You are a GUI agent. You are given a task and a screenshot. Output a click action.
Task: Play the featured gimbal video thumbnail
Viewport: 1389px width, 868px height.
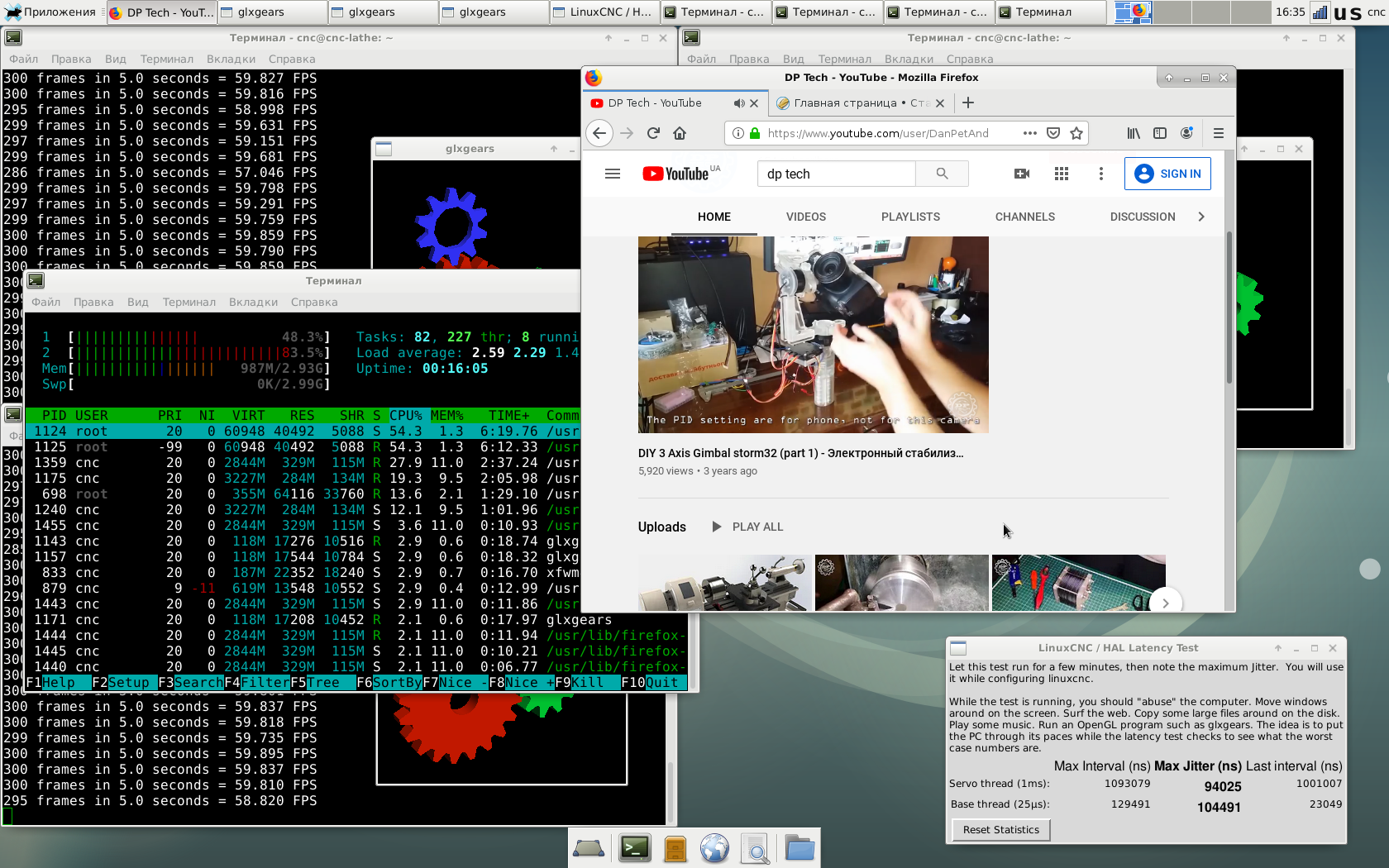(814, 335)
